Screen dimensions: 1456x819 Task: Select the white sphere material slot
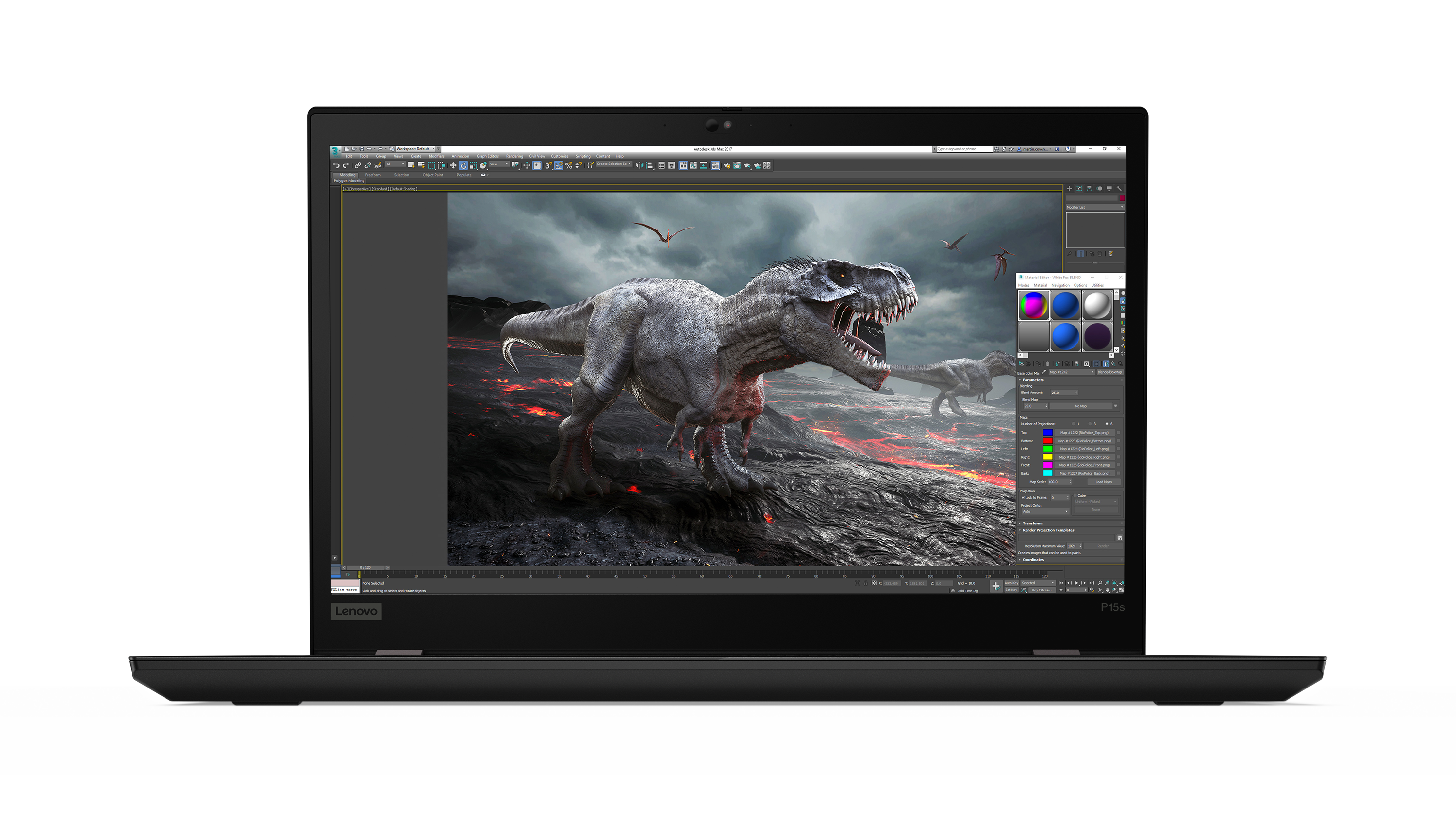click(x=1097, y=305)
